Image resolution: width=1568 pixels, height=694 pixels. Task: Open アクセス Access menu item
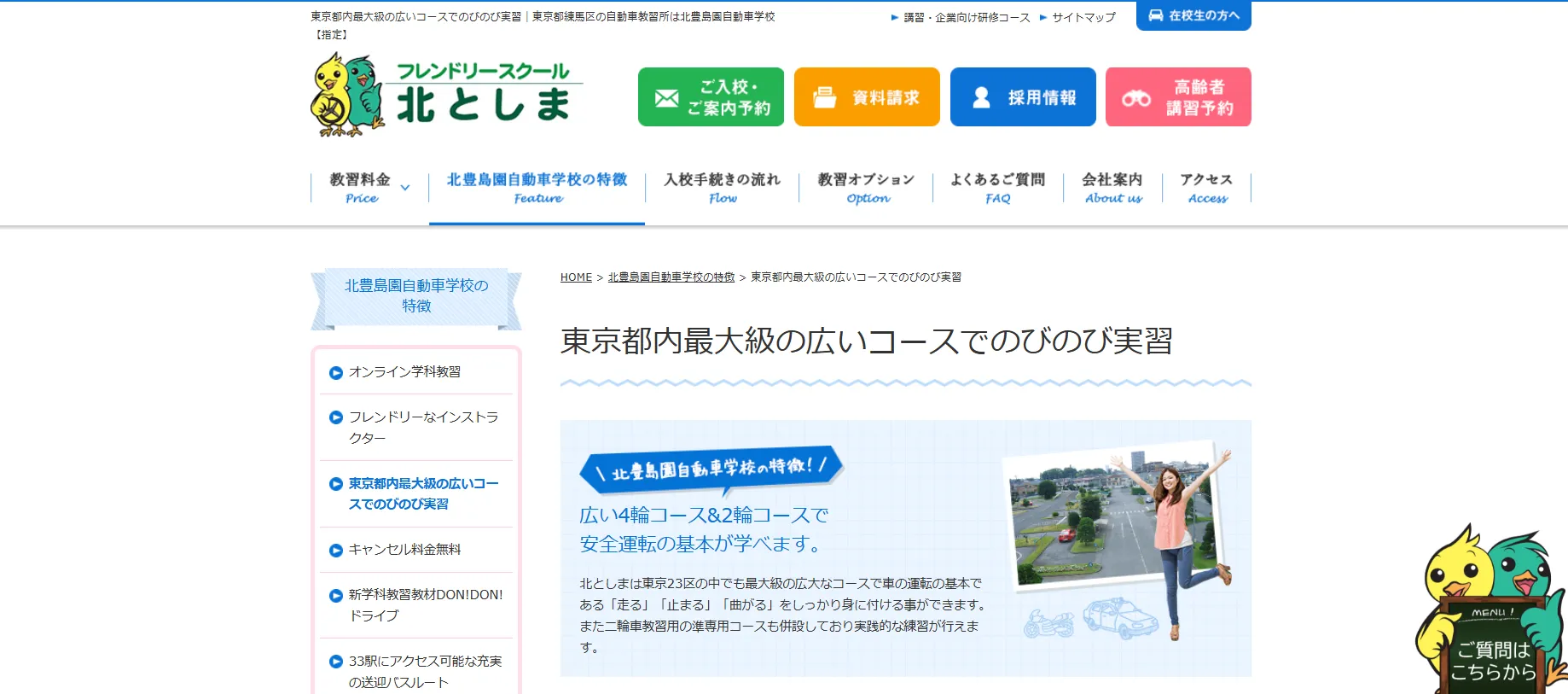pos(1206,188)
